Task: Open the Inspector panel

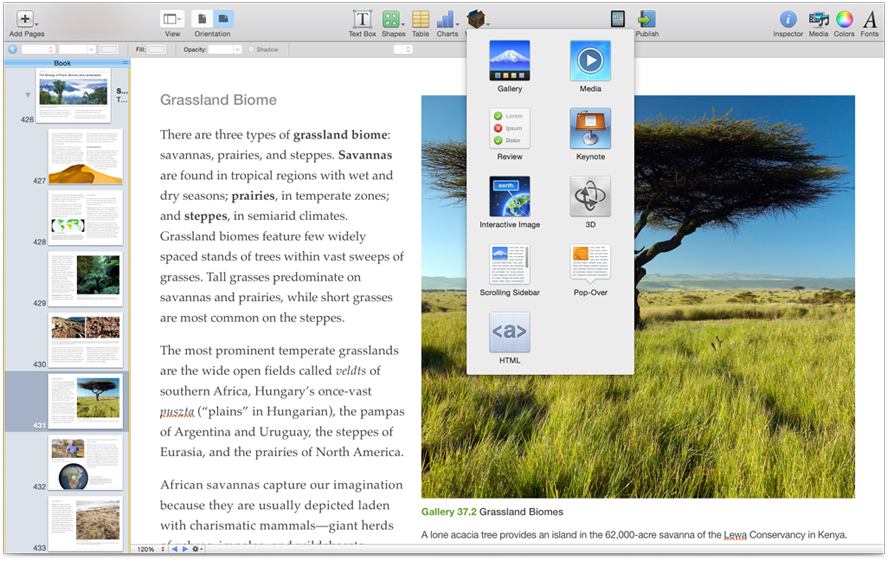Action: click(x=788, y=19)
